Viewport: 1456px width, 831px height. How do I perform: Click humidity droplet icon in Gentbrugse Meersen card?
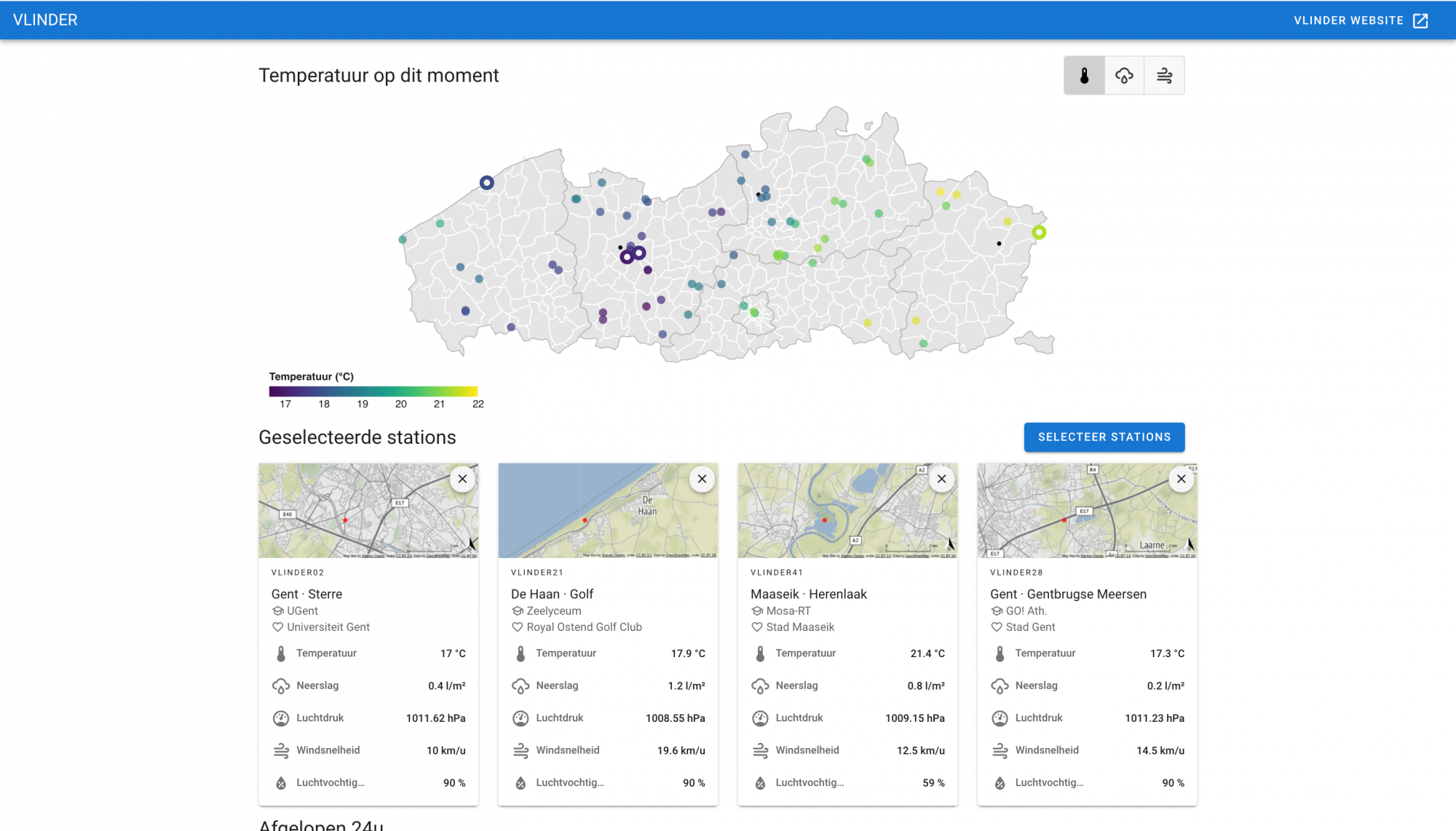(x=1000, y=783)
